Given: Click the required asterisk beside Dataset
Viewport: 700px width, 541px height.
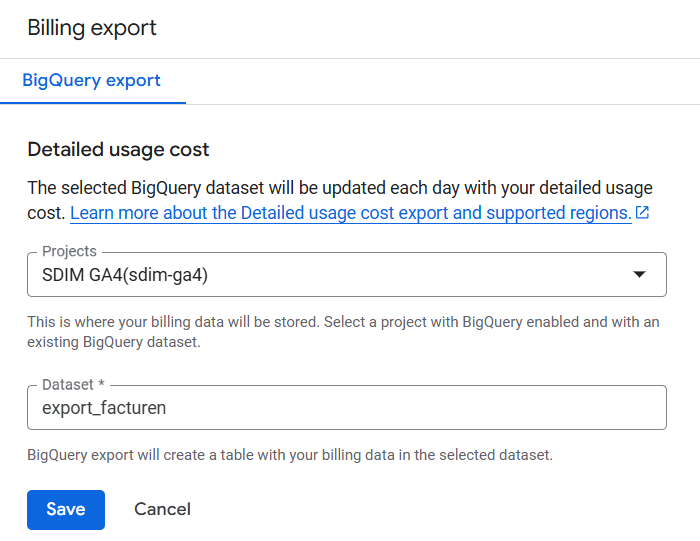Looking at the screenshot, I should point(101,383).
